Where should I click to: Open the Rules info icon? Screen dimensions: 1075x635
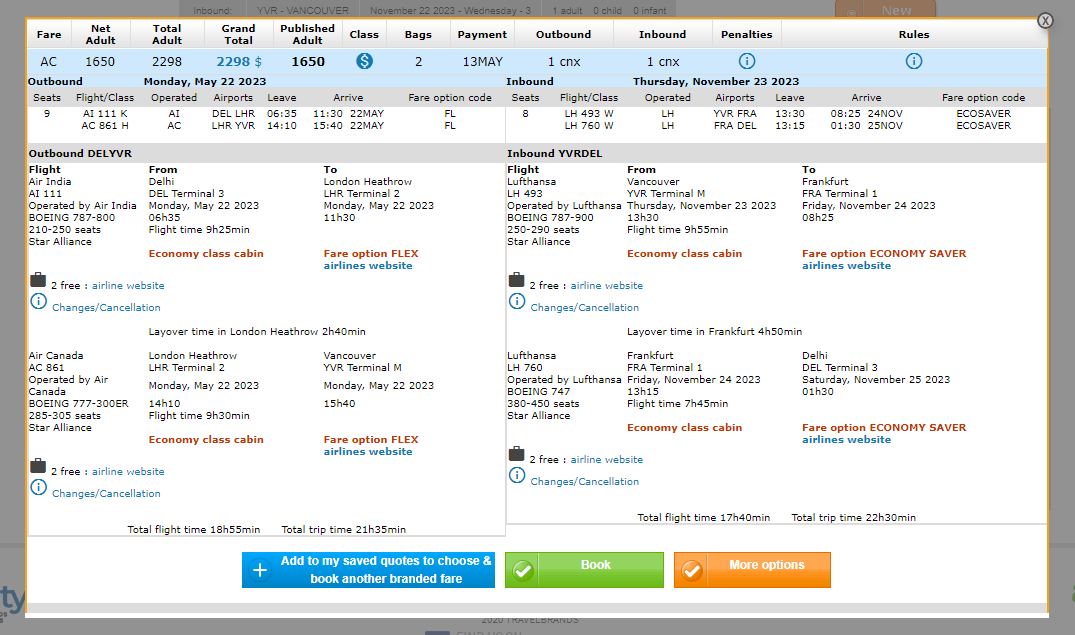913,62
